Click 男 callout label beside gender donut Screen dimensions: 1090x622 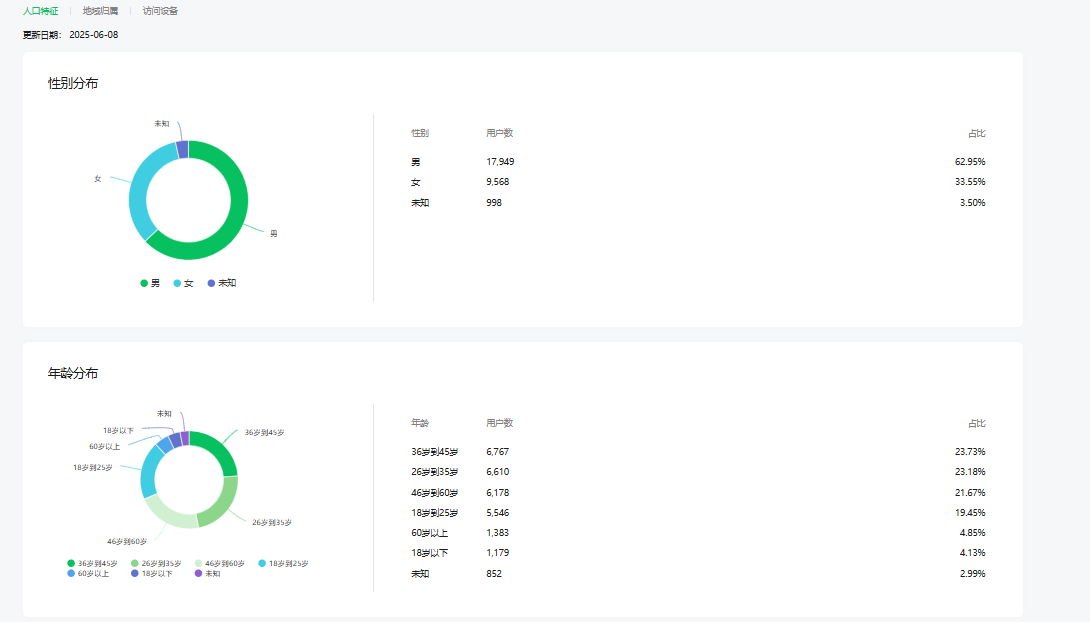[x=274, y=234]
